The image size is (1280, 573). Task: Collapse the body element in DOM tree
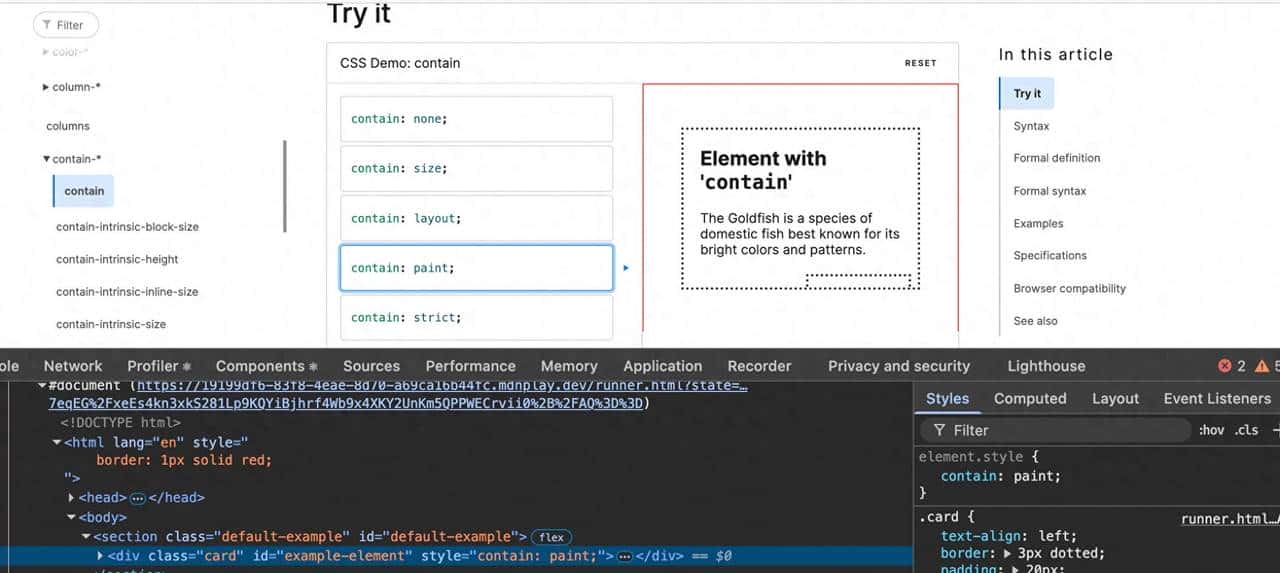coord(72,518)
